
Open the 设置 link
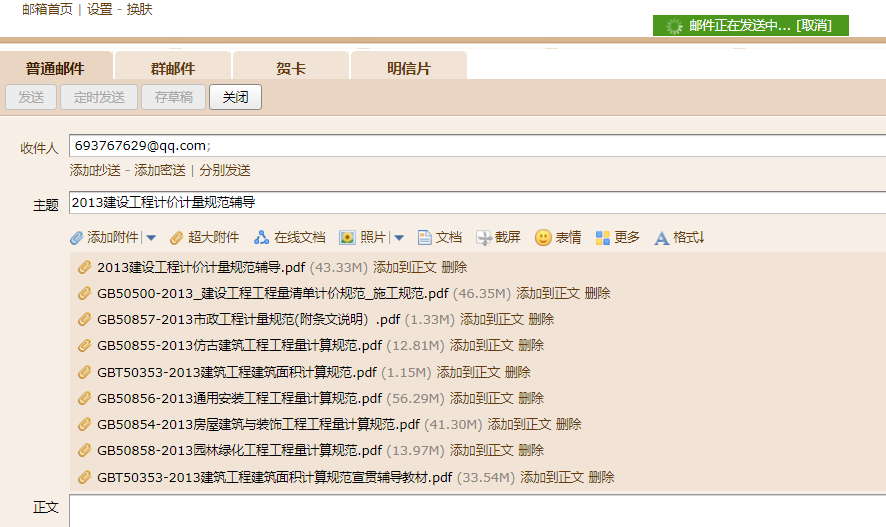click(100, 9)
